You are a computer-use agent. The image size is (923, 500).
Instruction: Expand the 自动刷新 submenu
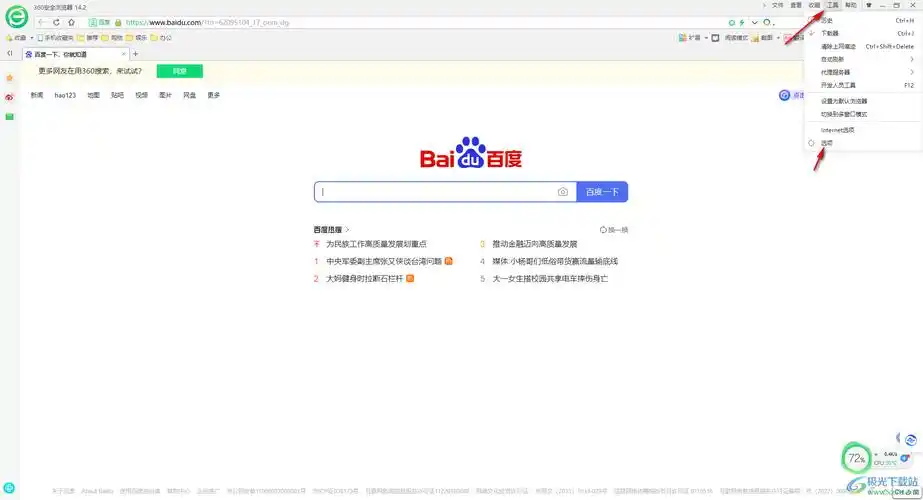click(x=864, y=59)
